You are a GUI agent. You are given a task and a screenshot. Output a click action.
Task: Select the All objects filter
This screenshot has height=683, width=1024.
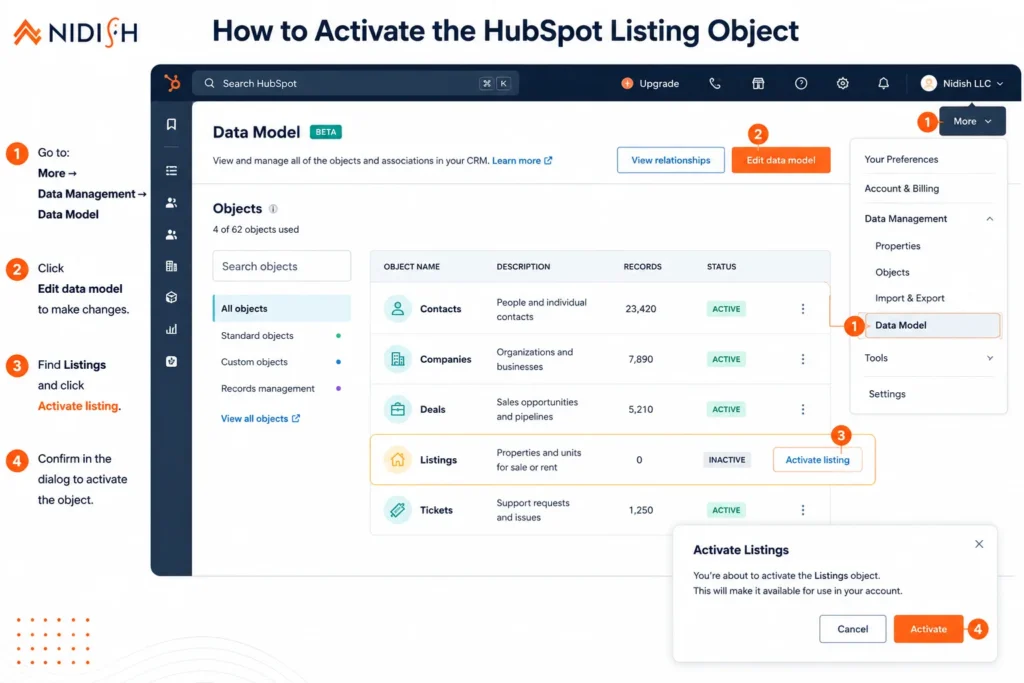pyautogui.click(x=281, y=308)
